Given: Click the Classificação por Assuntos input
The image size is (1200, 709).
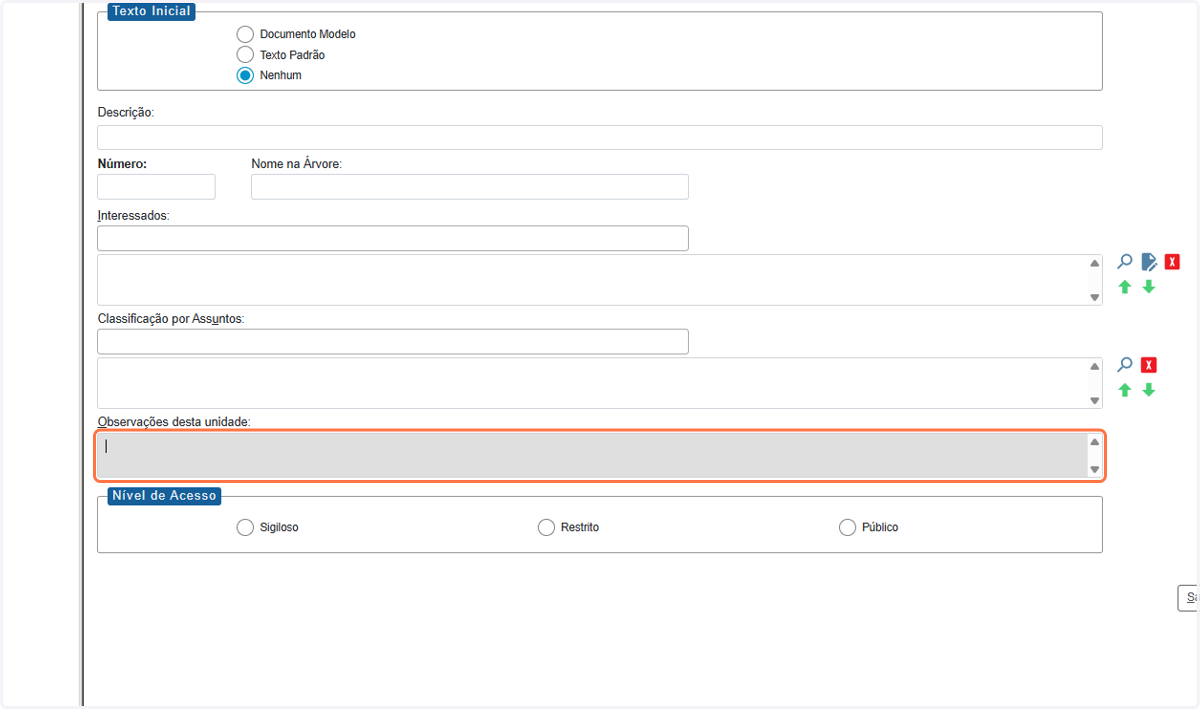Looking at the screenshot, I should 393,341.
